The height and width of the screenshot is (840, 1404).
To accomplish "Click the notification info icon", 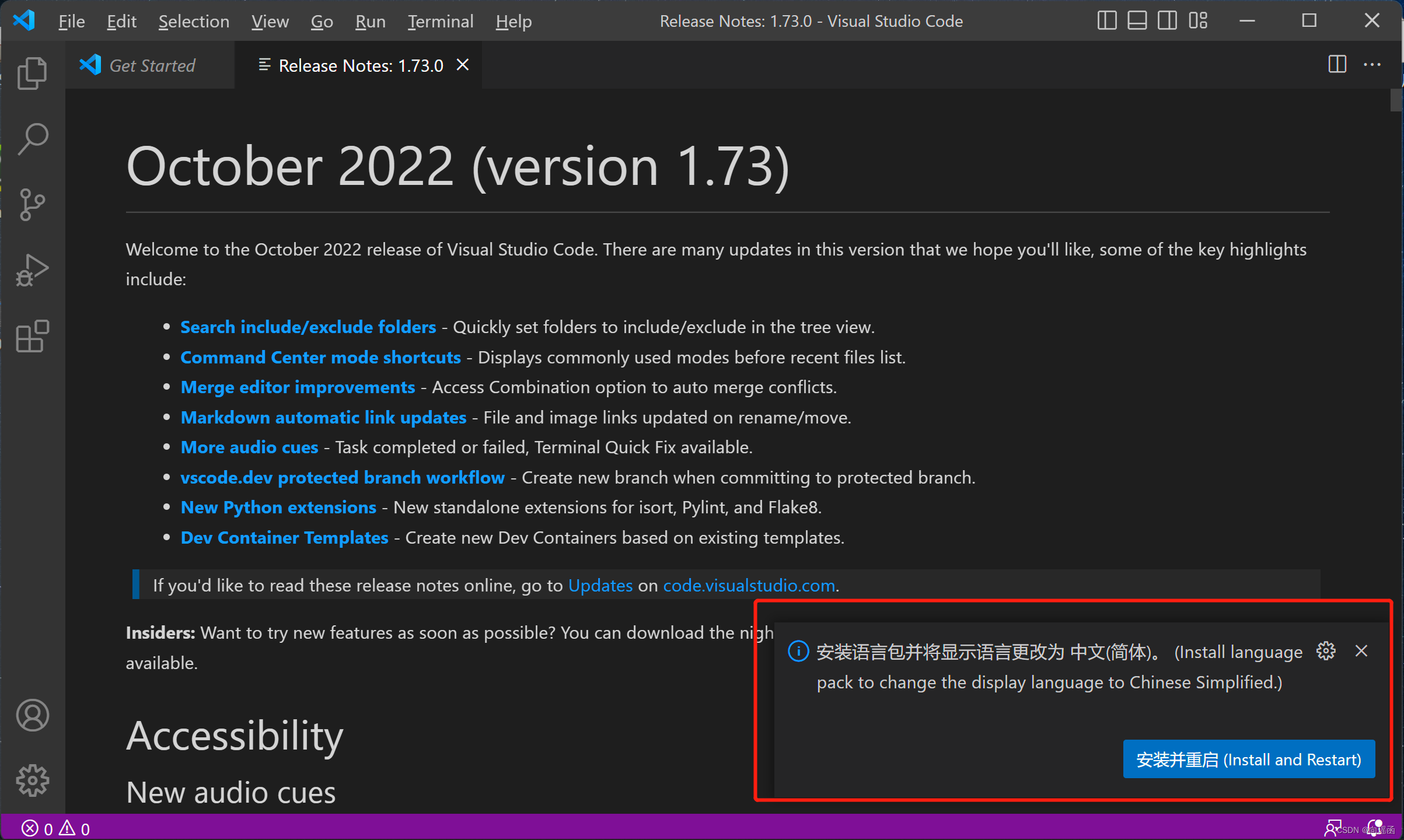I will pos(798,650).
